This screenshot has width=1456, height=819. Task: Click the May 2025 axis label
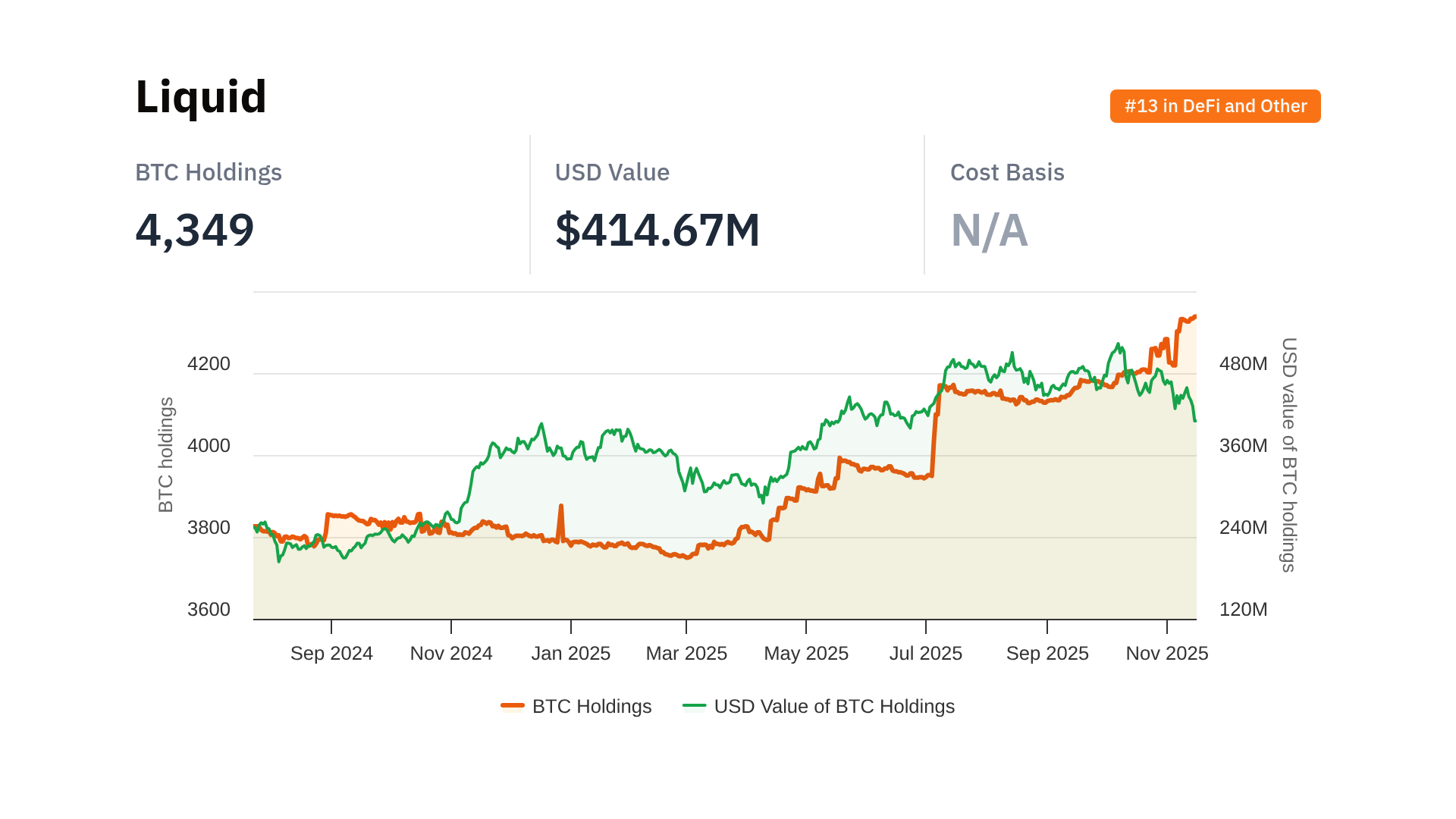(x=806, y=653)
